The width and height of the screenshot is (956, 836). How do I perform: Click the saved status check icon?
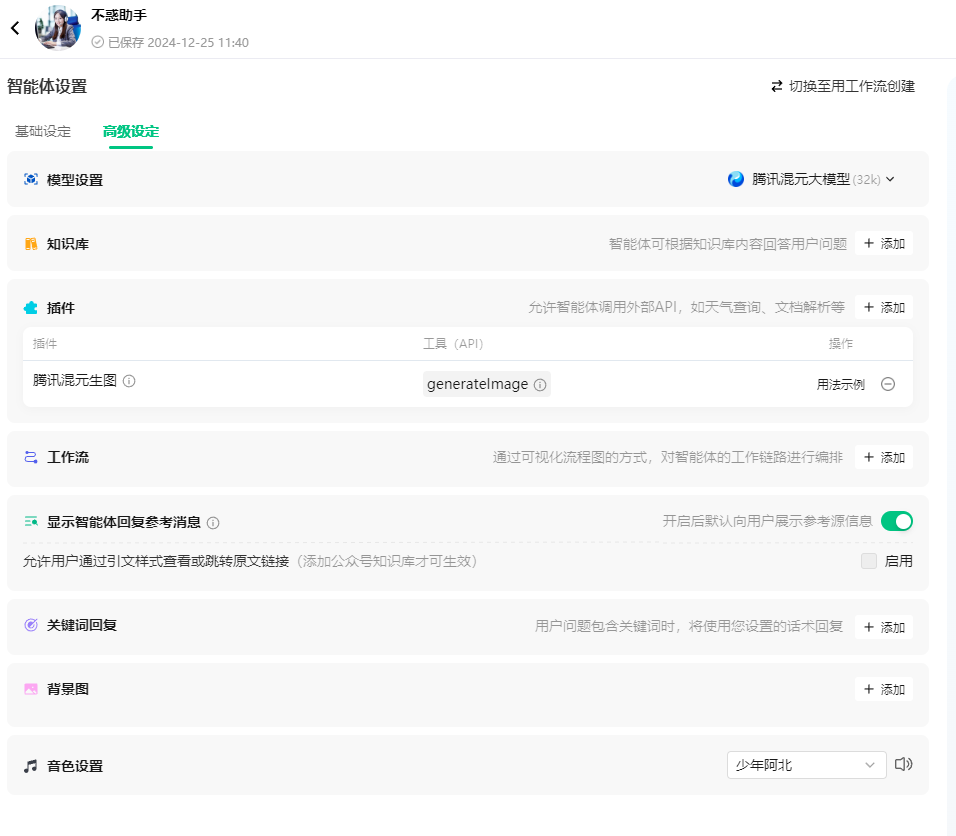click(98, 42)
